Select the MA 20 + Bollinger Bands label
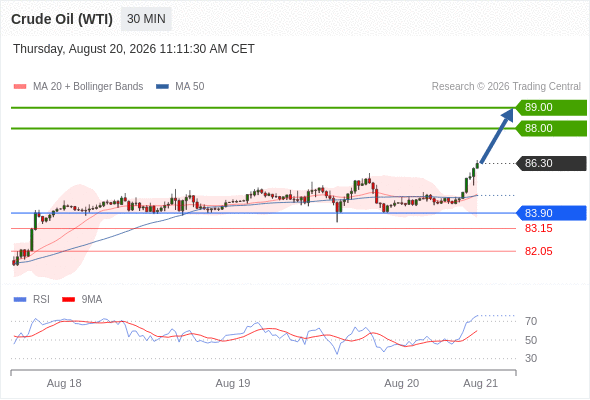This screenshot has width=590, height=400. 88,87
